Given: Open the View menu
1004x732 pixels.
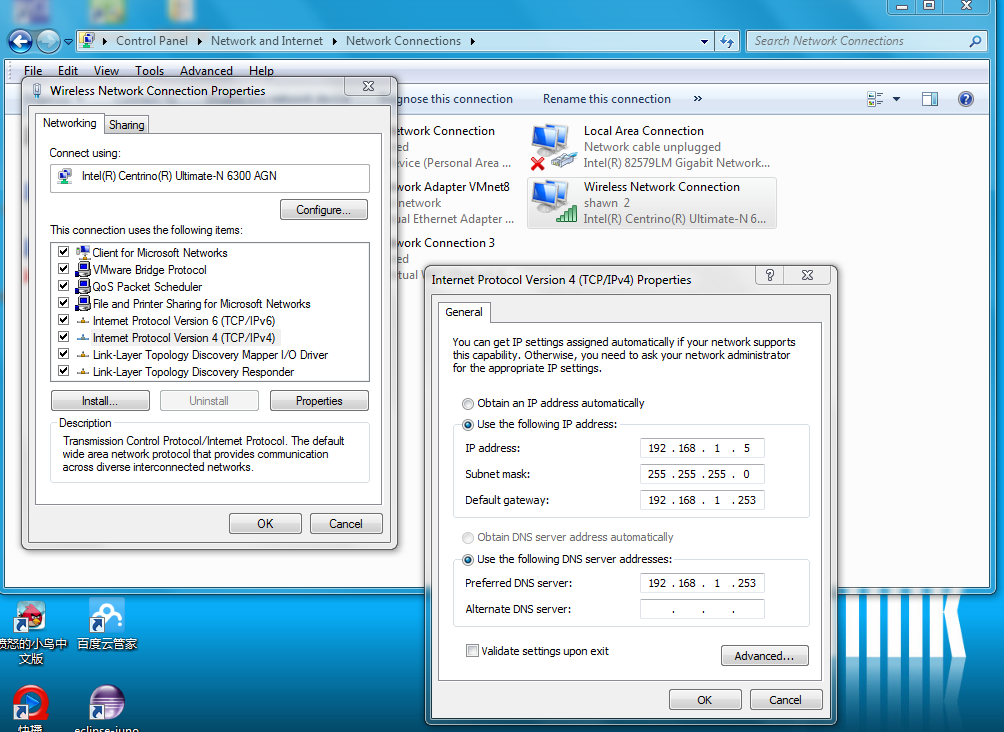Looking at the screenshot, I should (106, 70).
